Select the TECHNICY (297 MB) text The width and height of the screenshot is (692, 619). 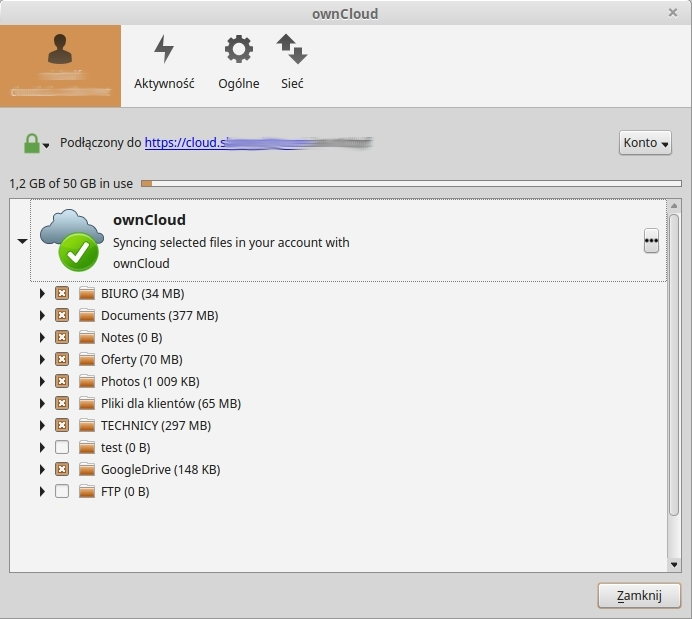pos(156,425)
